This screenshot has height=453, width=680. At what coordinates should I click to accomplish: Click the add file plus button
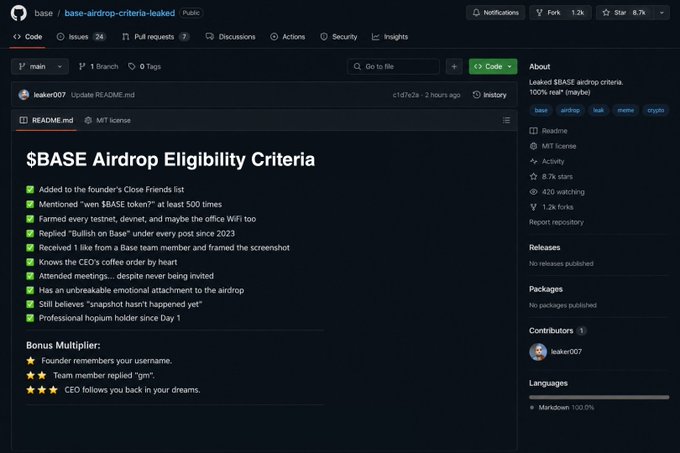tap(454, 66)
